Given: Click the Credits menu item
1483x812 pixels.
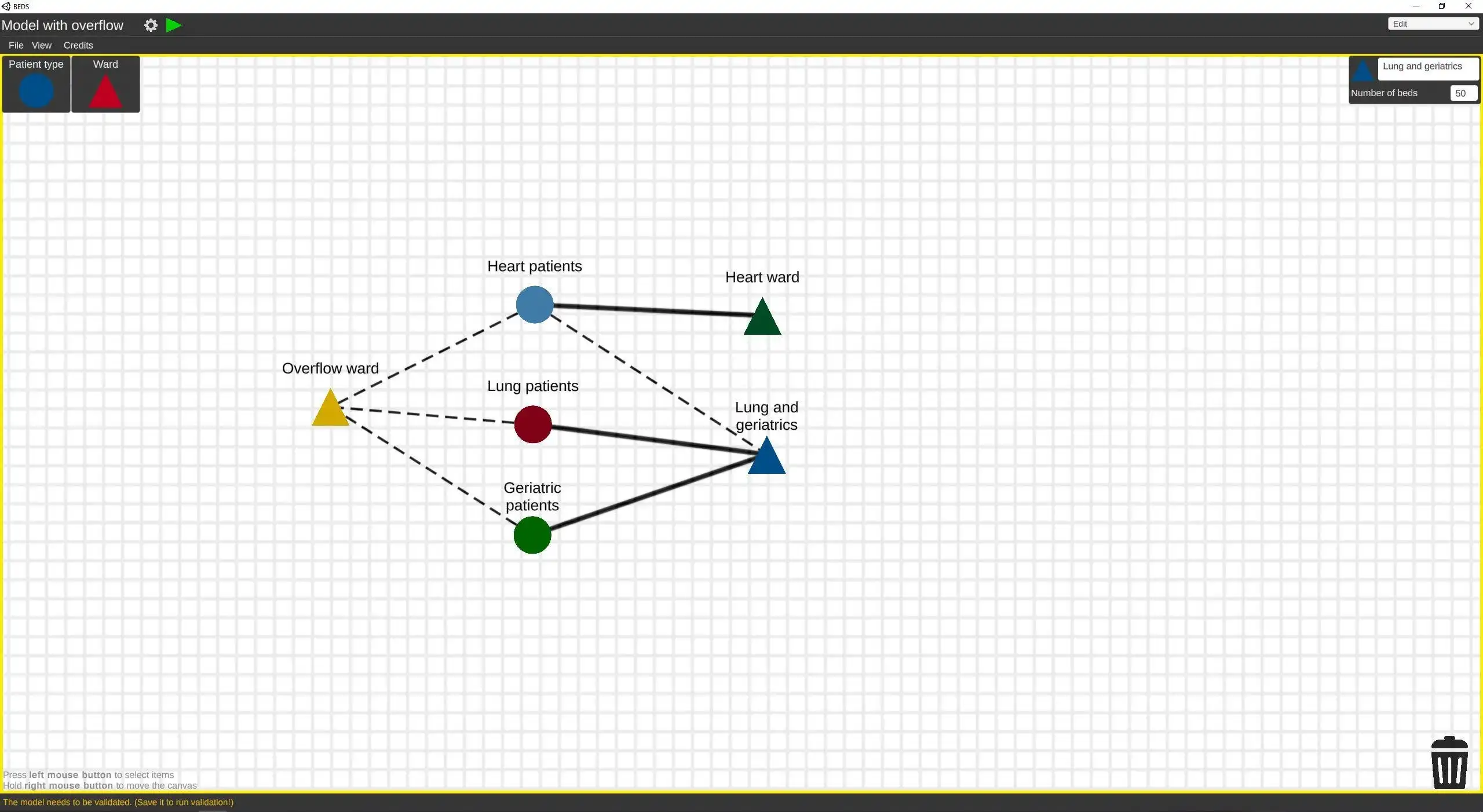Looking at the screenshot, I should (x=78, y=45).
